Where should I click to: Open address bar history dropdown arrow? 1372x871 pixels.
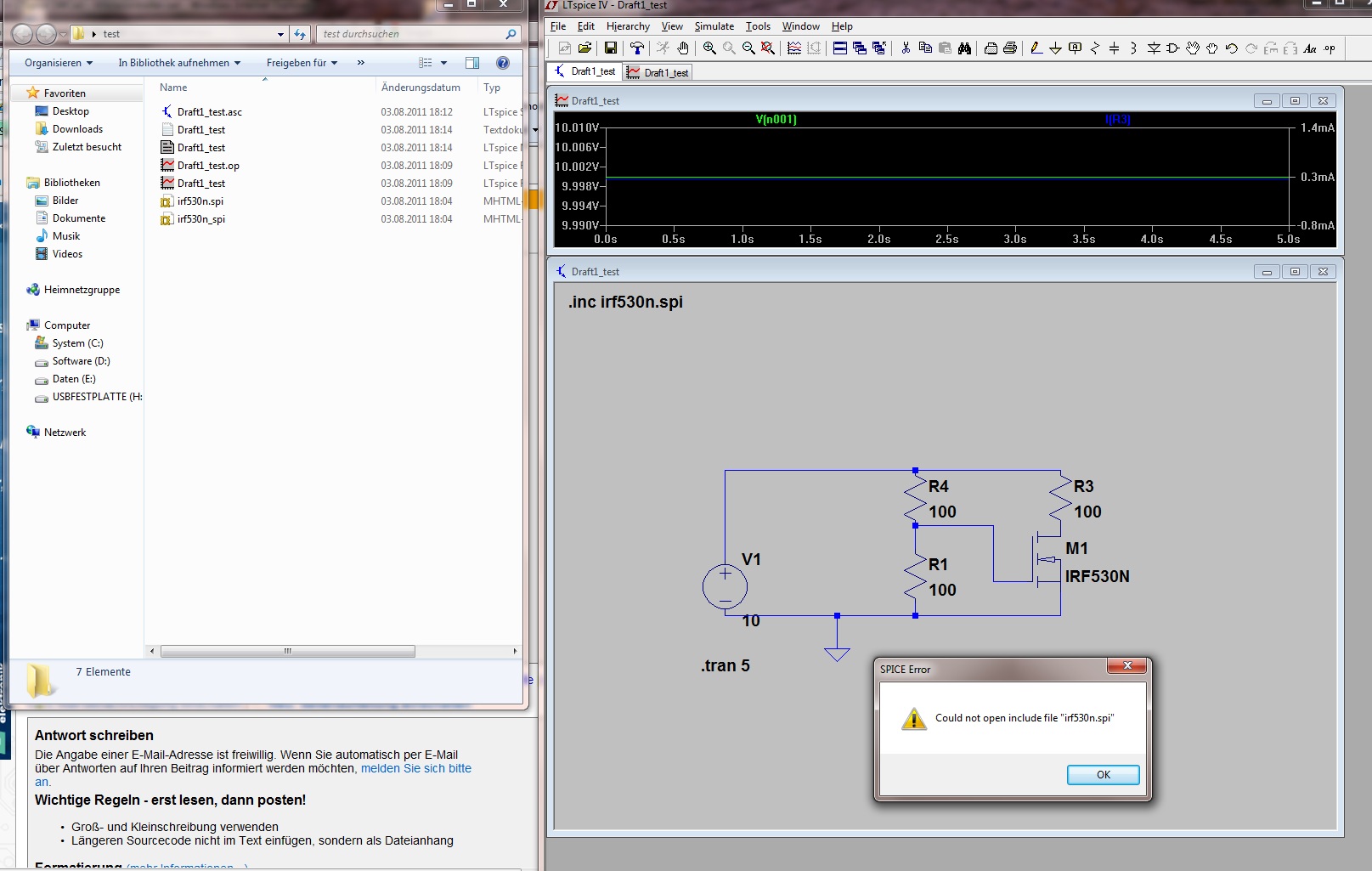(280, 34)
